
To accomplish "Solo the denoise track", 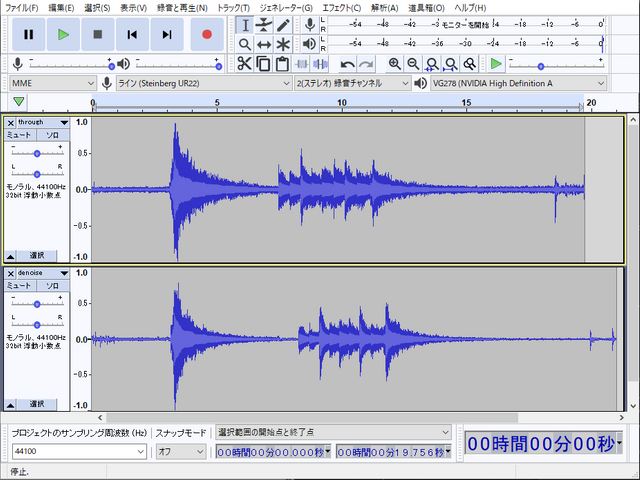I will click(x=53, y=285).
